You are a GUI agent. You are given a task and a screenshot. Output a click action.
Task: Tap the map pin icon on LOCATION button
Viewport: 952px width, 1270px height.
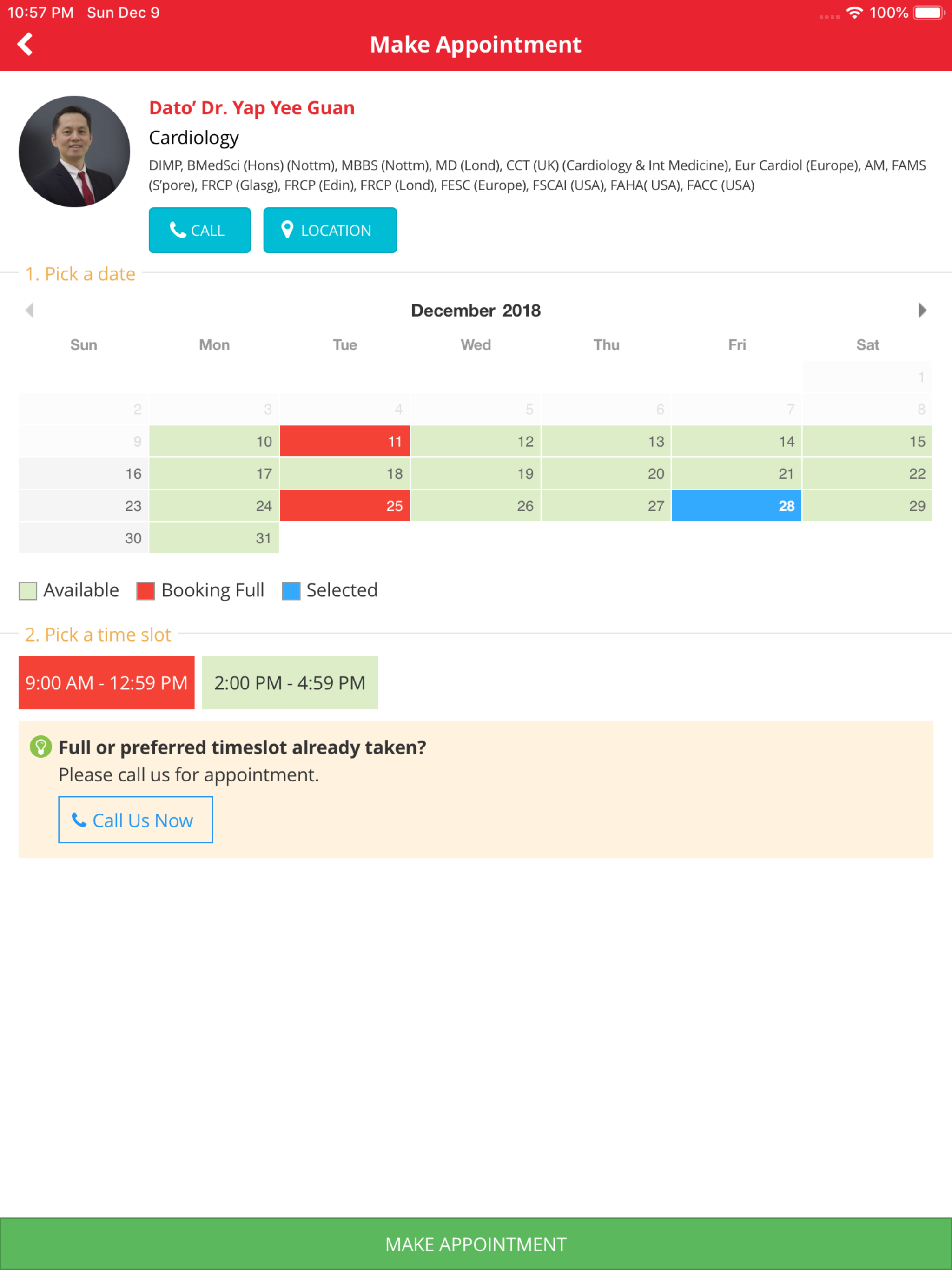coord(289,230)
